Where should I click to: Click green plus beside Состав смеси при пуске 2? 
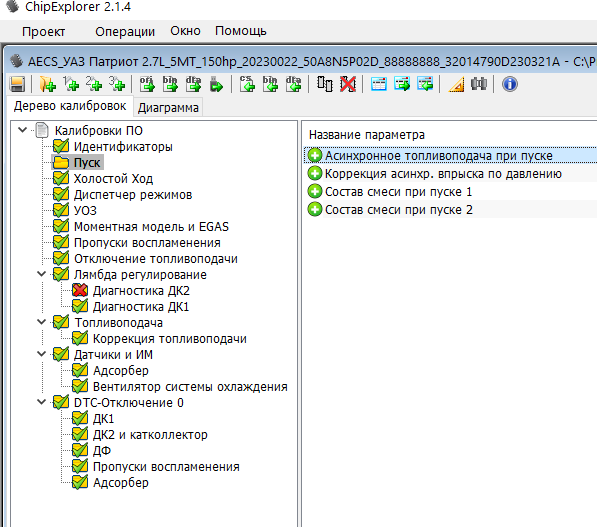click(315, 209)
